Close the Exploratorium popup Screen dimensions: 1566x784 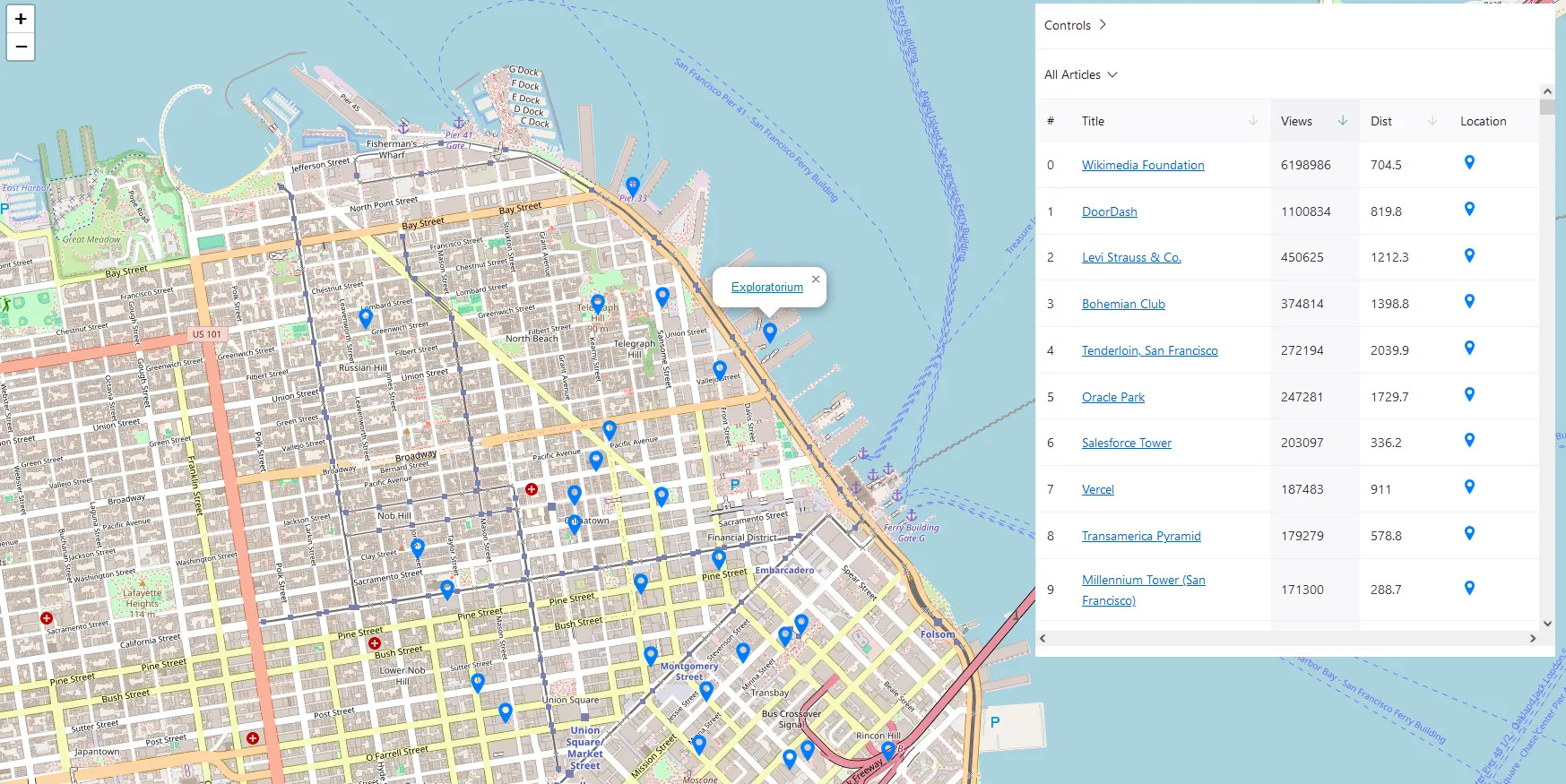tap(816, 280)
